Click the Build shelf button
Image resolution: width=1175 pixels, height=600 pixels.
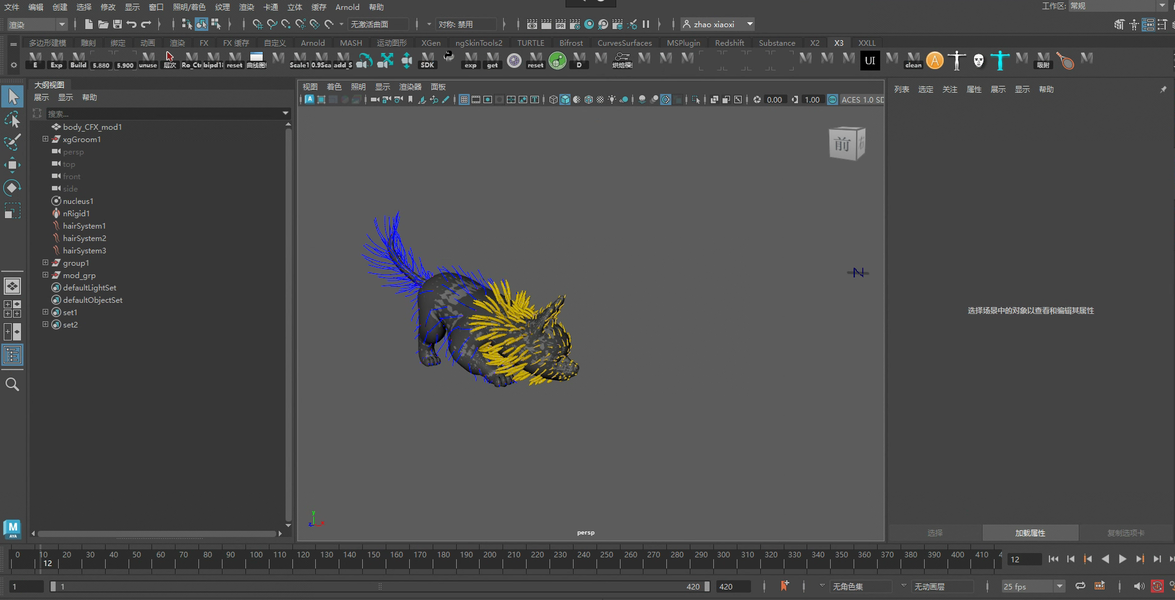pos(79,61)
